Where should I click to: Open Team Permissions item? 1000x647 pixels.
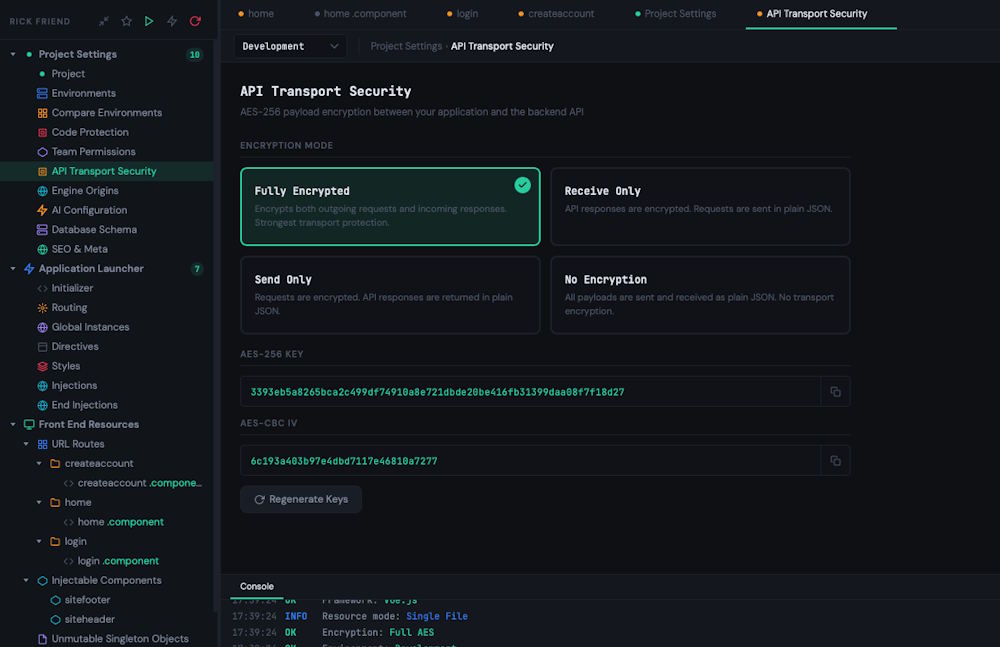tap(93, 152)
